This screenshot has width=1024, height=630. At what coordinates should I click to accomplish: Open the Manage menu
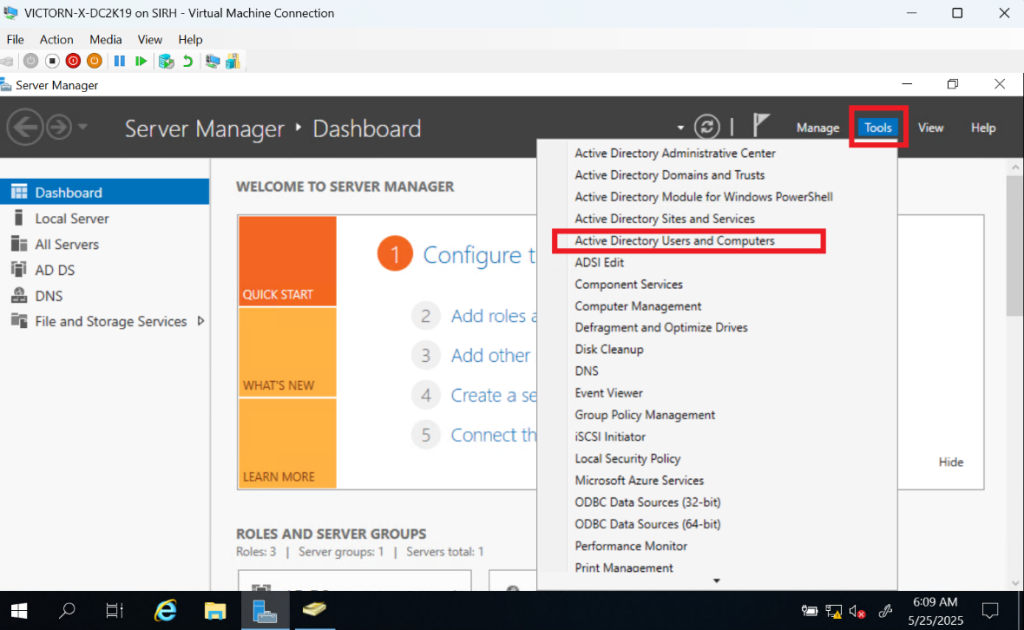(x=817, y=128)
